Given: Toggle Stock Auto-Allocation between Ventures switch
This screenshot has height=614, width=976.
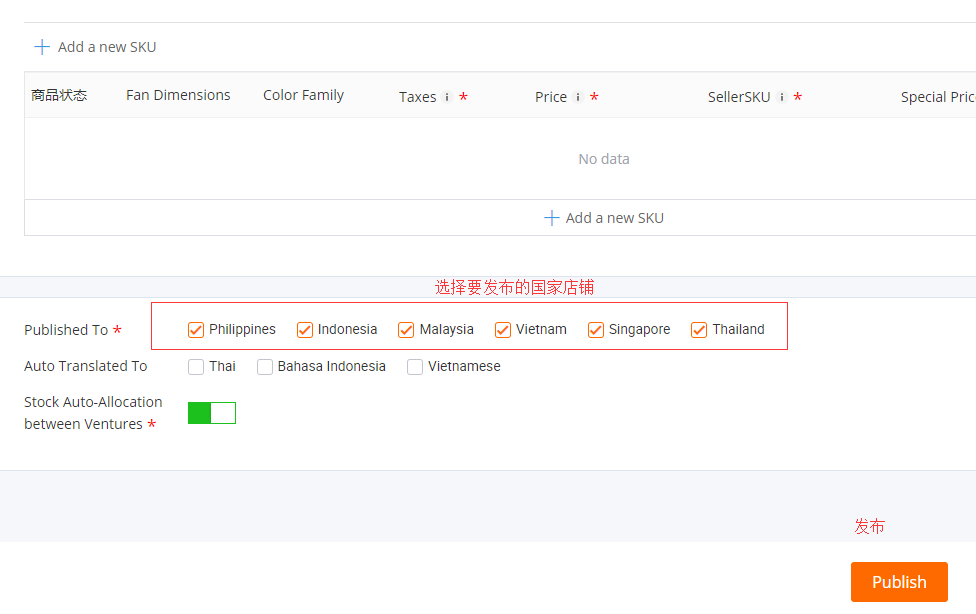Looking at the screenshot, I should (212, 413).
